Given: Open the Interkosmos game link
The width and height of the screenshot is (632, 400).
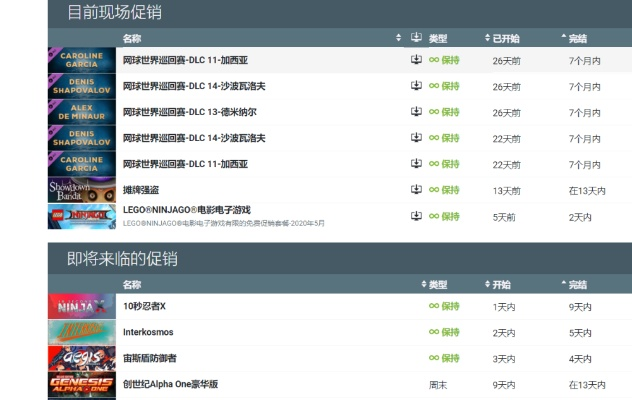Looking at the screenshot, I should point(148,332).
